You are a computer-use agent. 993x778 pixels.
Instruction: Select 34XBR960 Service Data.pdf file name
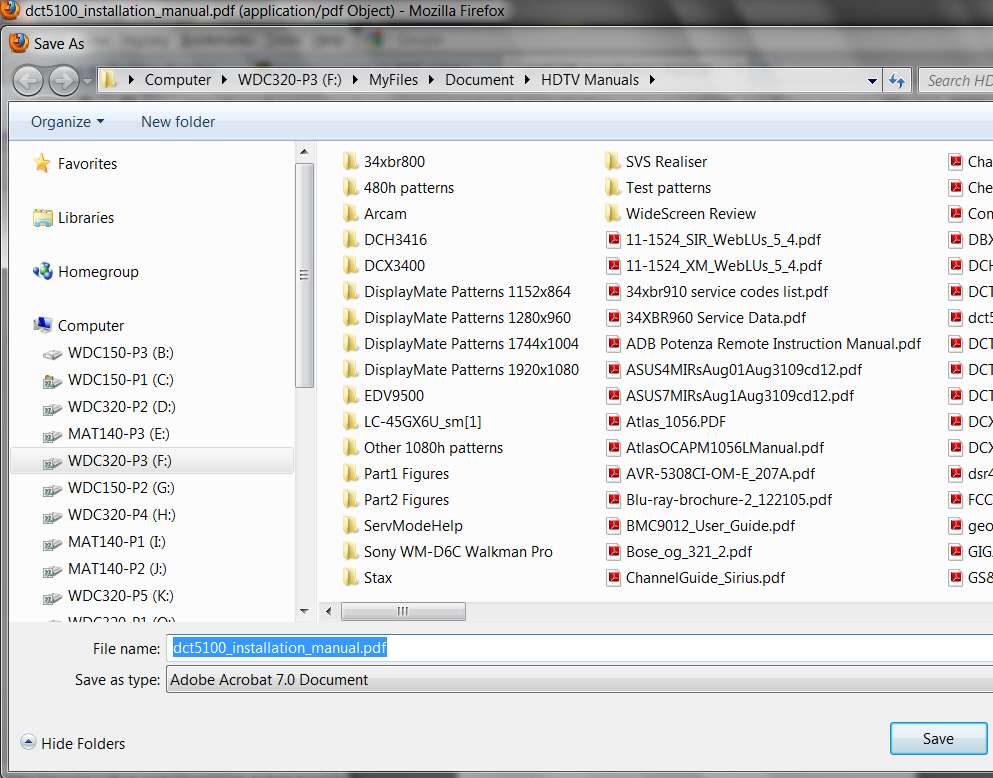[716, 318]
